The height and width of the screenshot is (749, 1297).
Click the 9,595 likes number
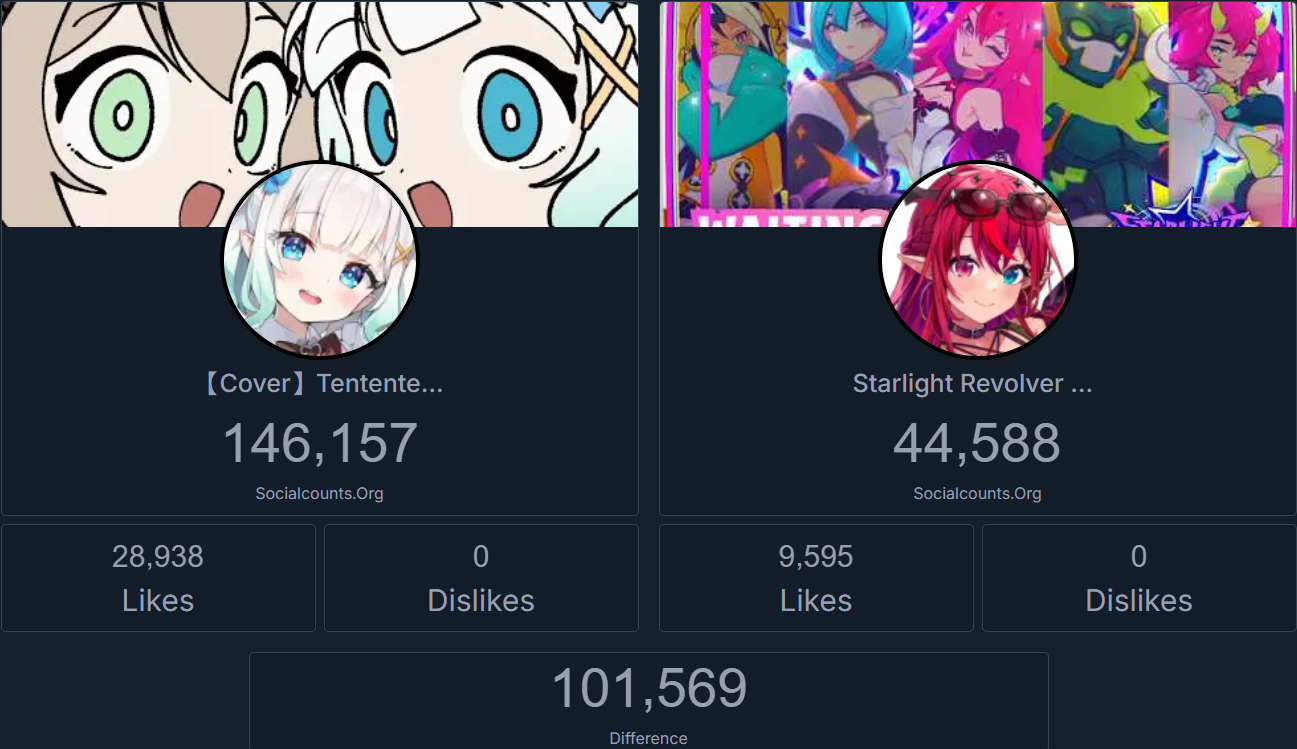coord(816,557)
